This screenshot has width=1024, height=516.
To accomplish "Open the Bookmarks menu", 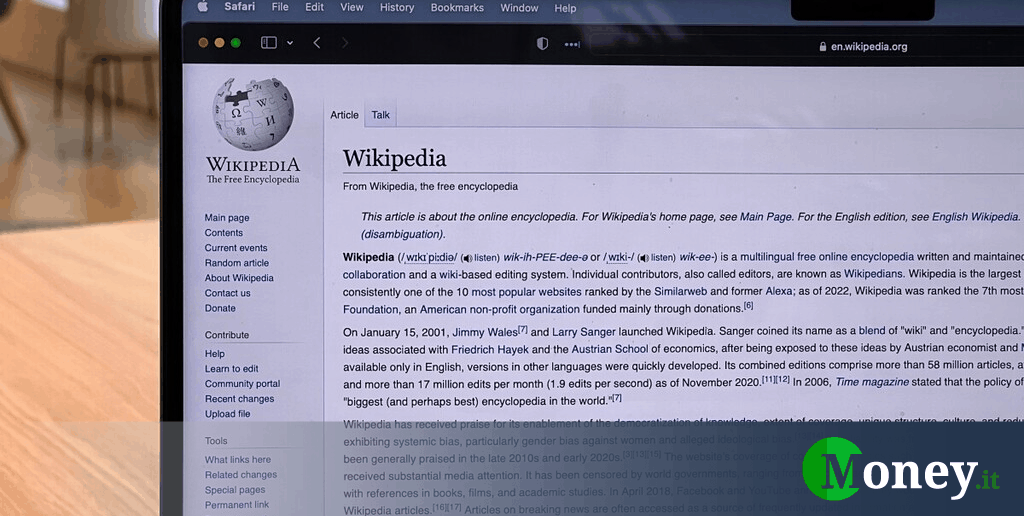I will [456, 8].
